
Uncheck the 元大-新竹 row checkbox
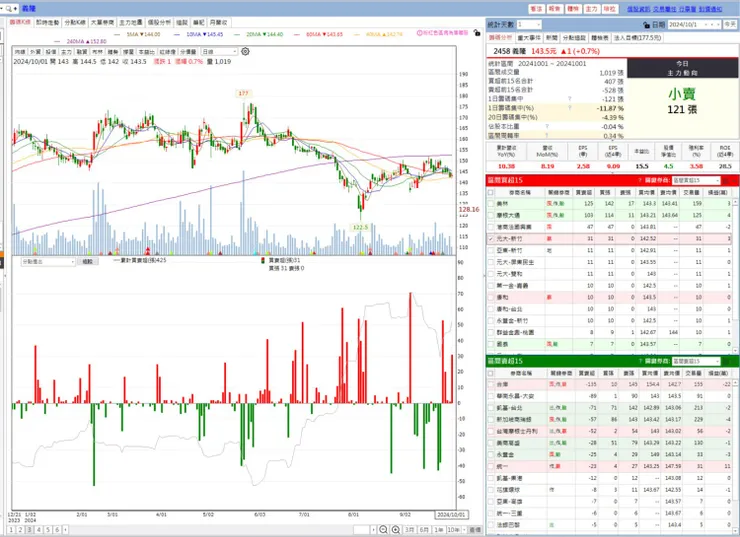[491, 239]
